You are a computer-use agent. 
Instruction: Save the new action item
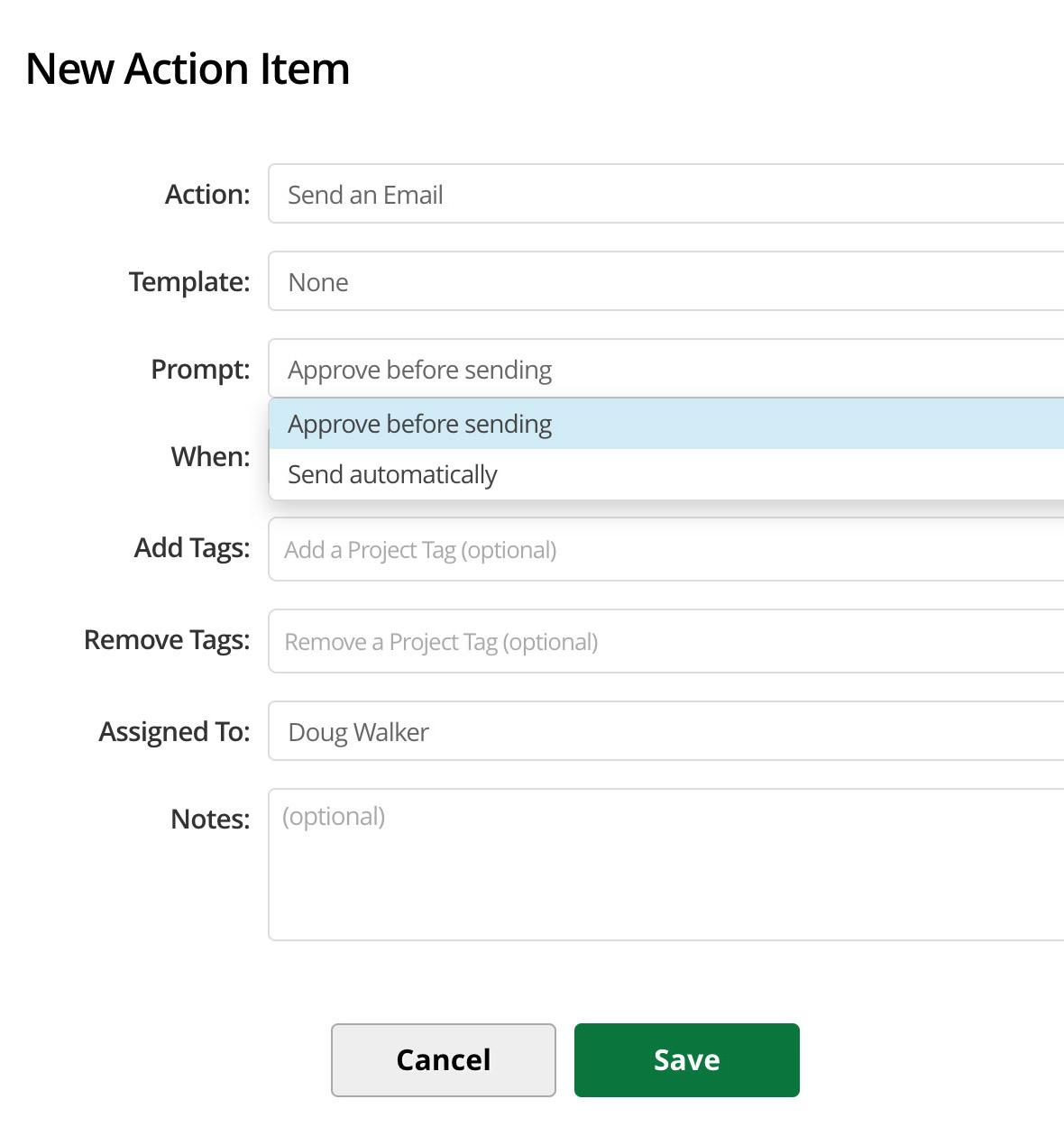click(686, 1059)
